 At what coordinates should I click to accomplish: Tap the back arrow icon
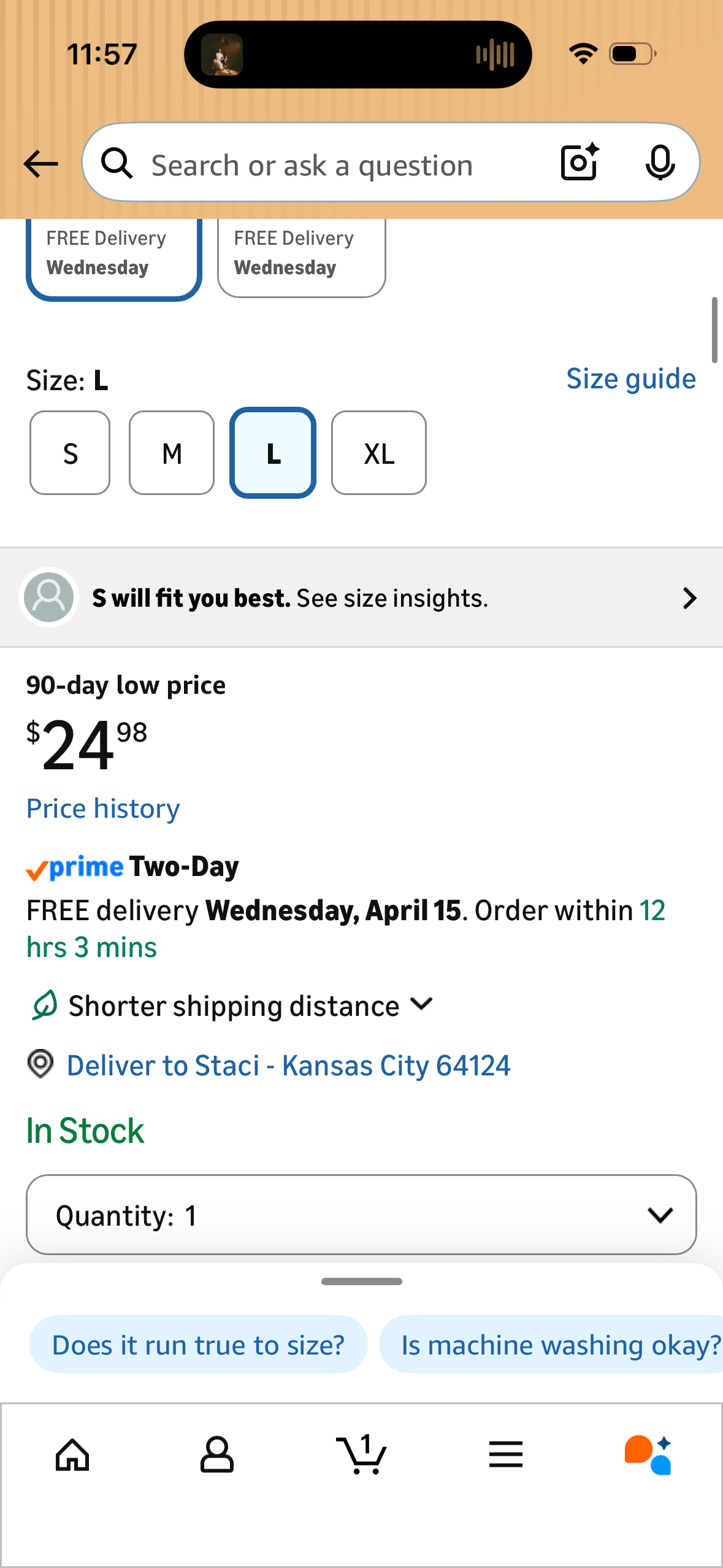pos(40,164)
